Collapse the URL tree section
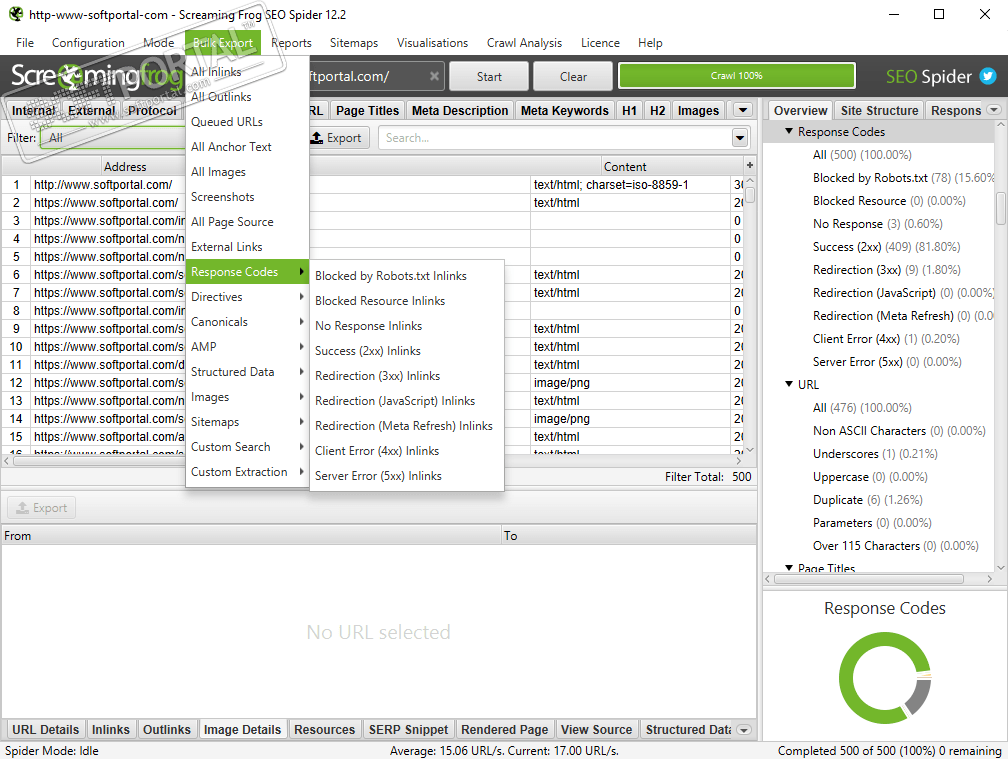Screen dimensions: 1008x759 pyautogui.click(x=789, y=384)
